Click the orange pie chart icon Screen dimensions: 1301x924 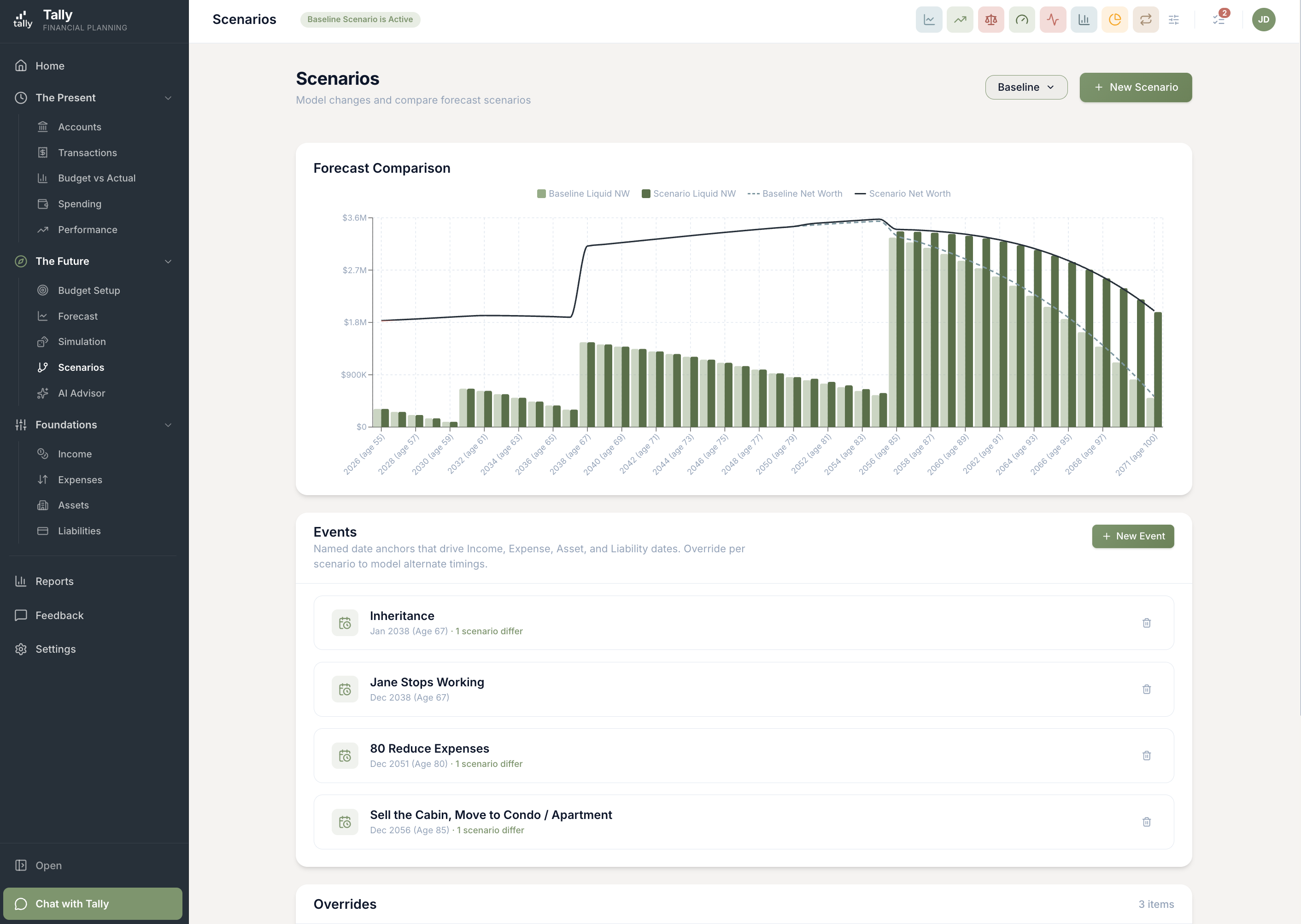[x=1115, y=19]
